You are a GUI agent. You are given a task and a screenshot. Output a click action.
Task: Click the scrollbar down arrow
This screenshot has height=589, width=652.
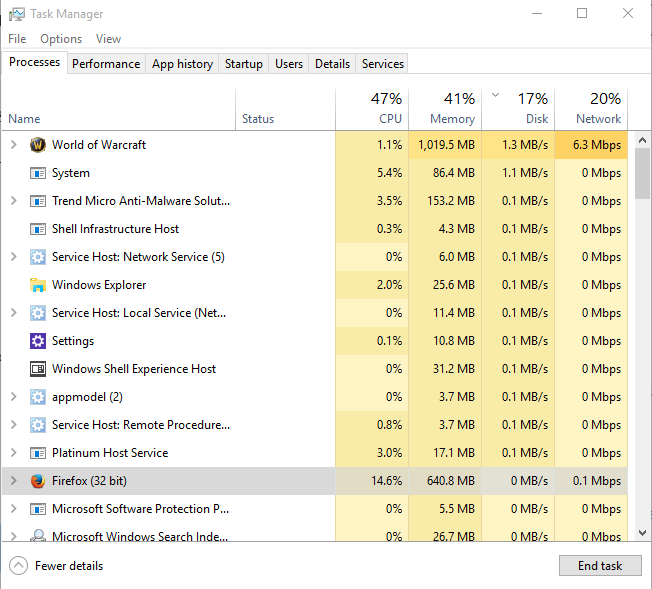click(x=642, y=533)
